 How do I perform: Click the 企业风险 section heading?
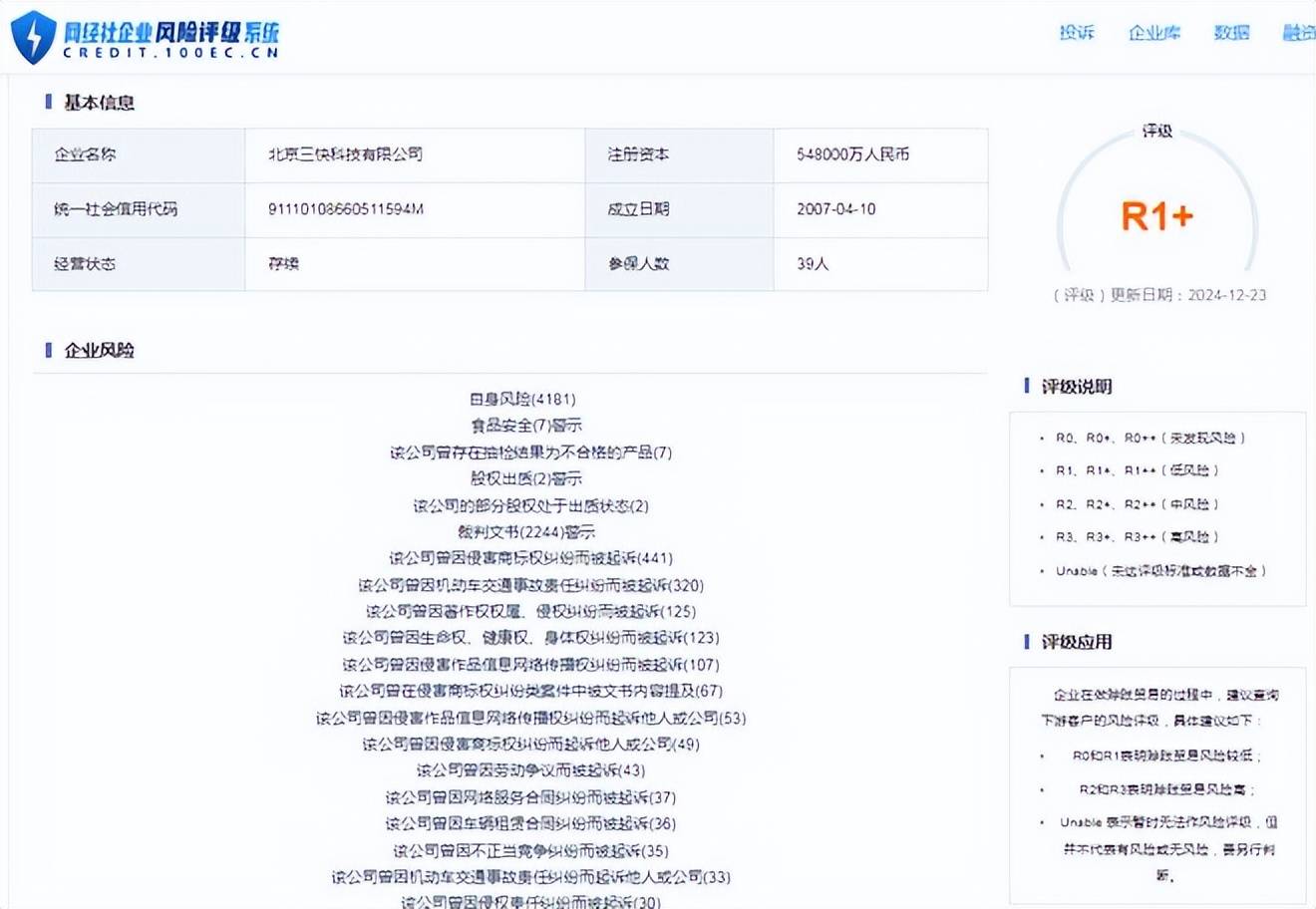[x=99, y=350]
